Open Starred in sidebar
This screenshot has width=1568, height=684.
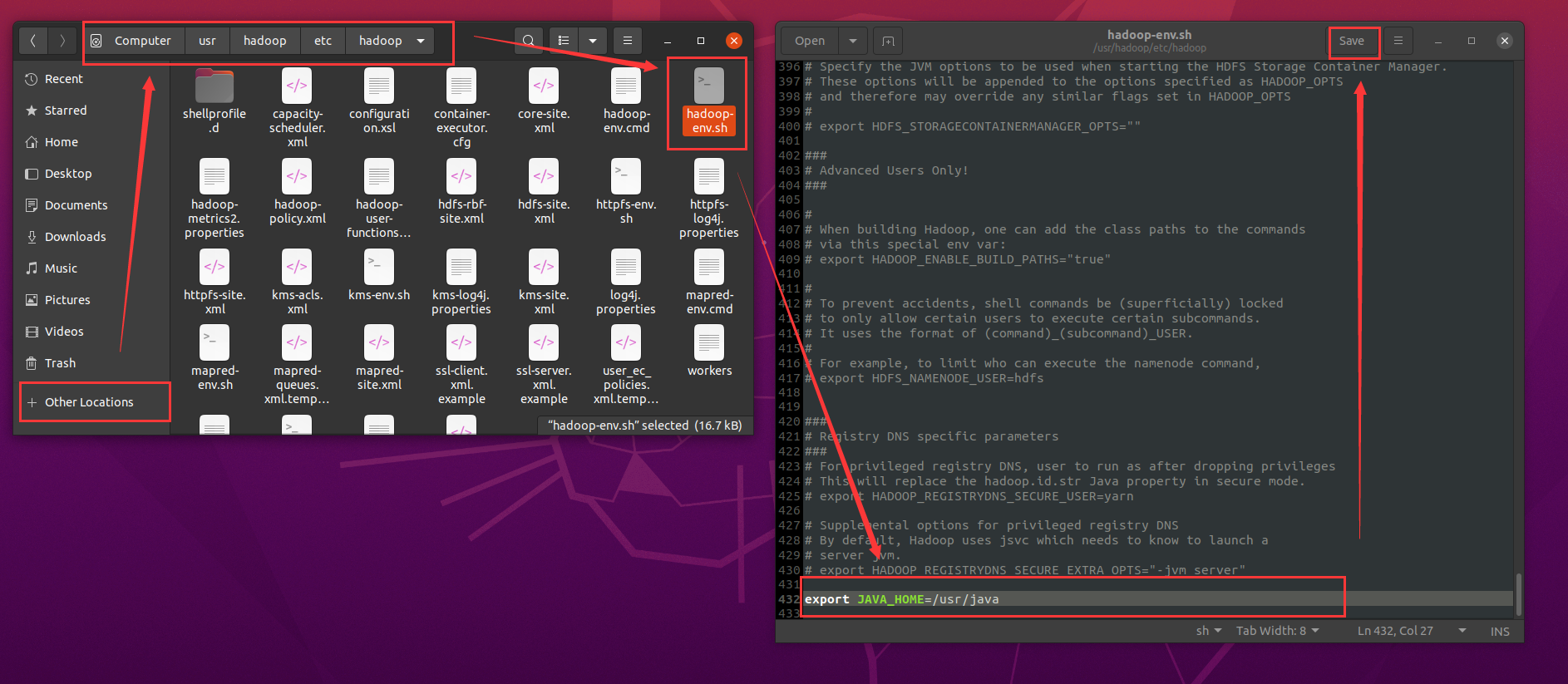tap(91, 111)
